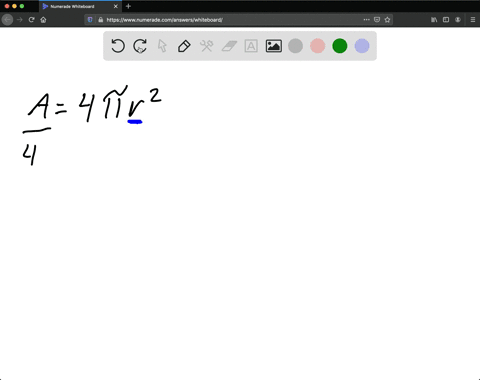
Task: Go to the browser home page
Action: click(x=43, y=20)
